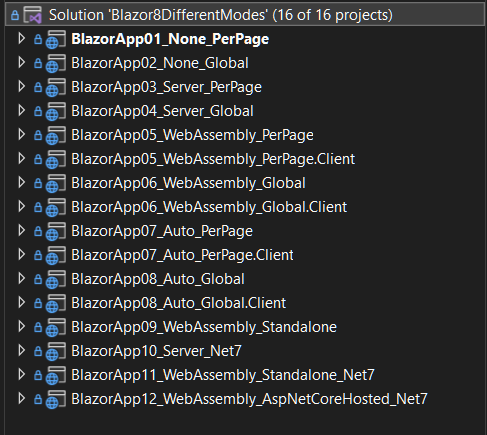
Task: Select the BlazorApp07_Auto_PerPage project
Action: 162,231
